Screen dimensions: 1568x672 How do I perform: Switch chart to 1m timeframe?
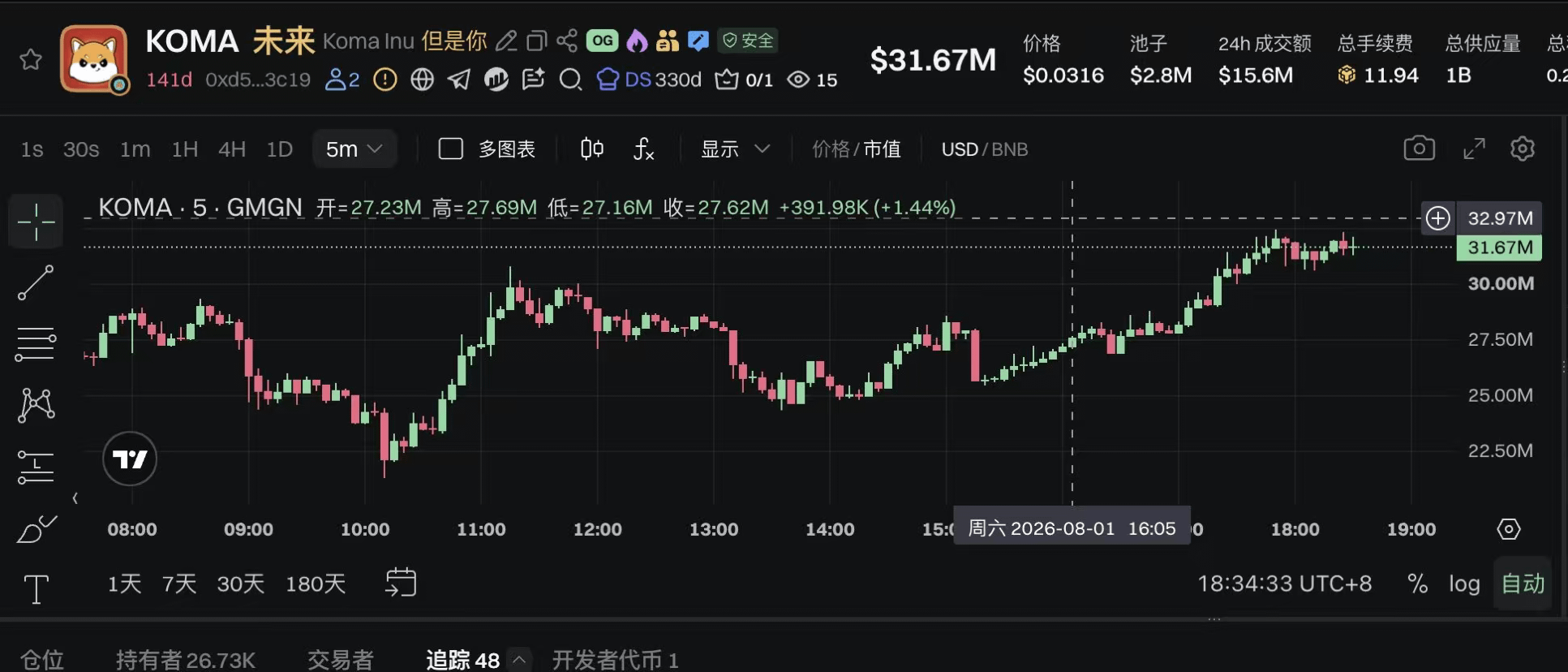coord(135,149)
